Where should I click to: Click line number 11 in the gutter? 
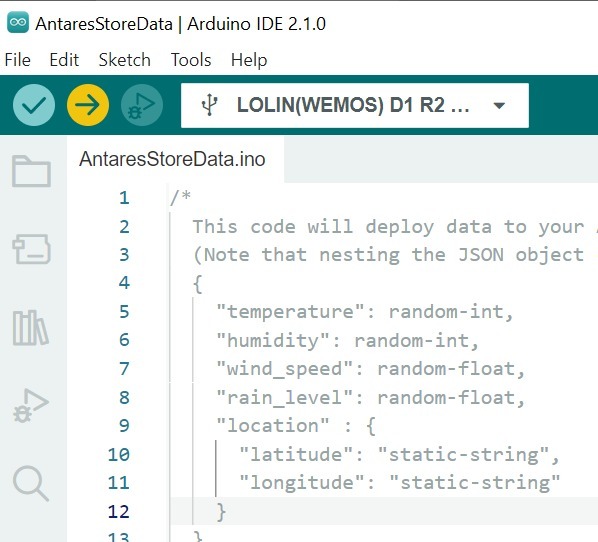(x=119, y=482)
